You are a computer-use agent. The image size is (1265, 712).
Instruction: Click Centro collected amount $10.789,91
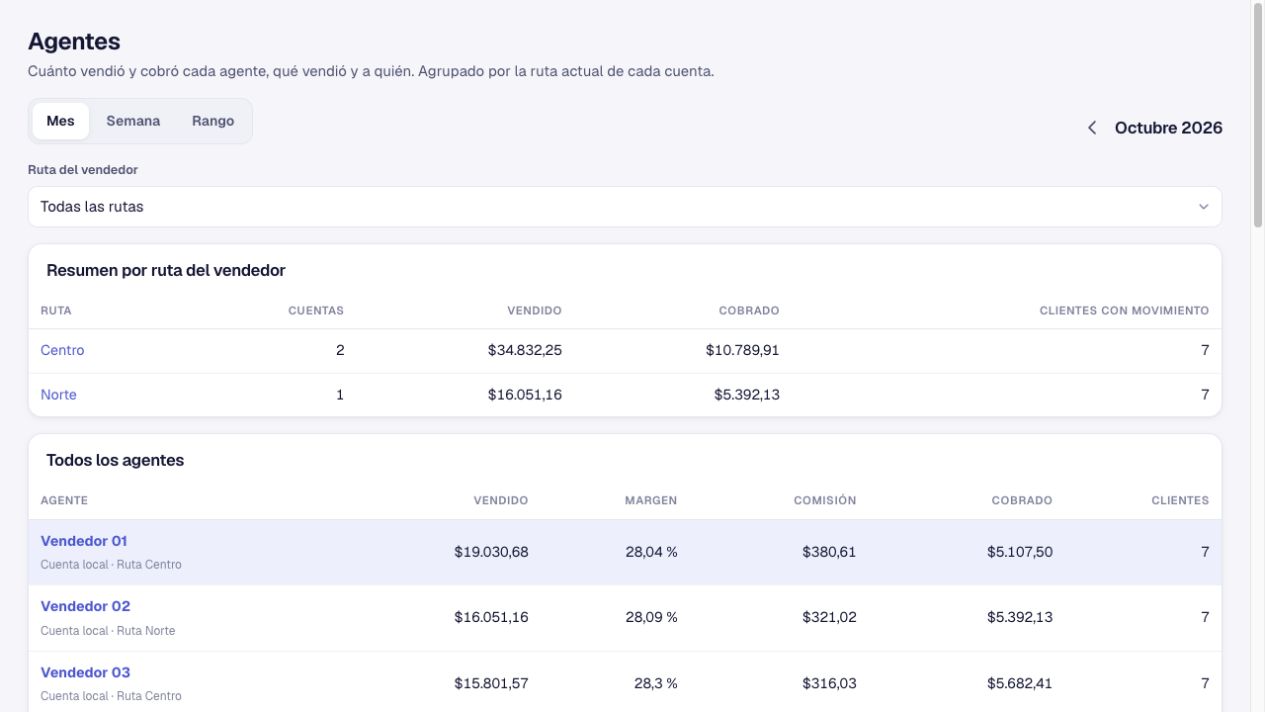pos(742,350)
